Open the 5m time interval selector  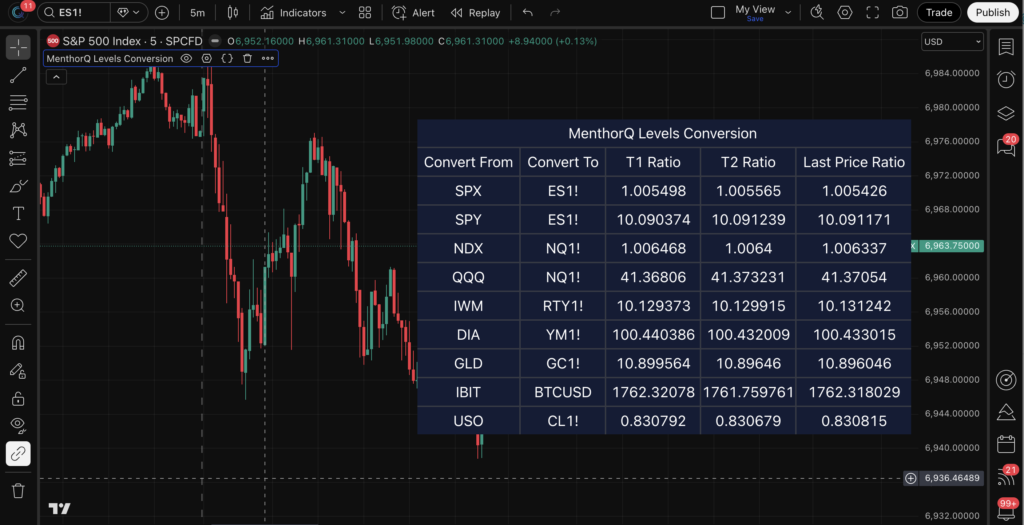click(197, 12)
